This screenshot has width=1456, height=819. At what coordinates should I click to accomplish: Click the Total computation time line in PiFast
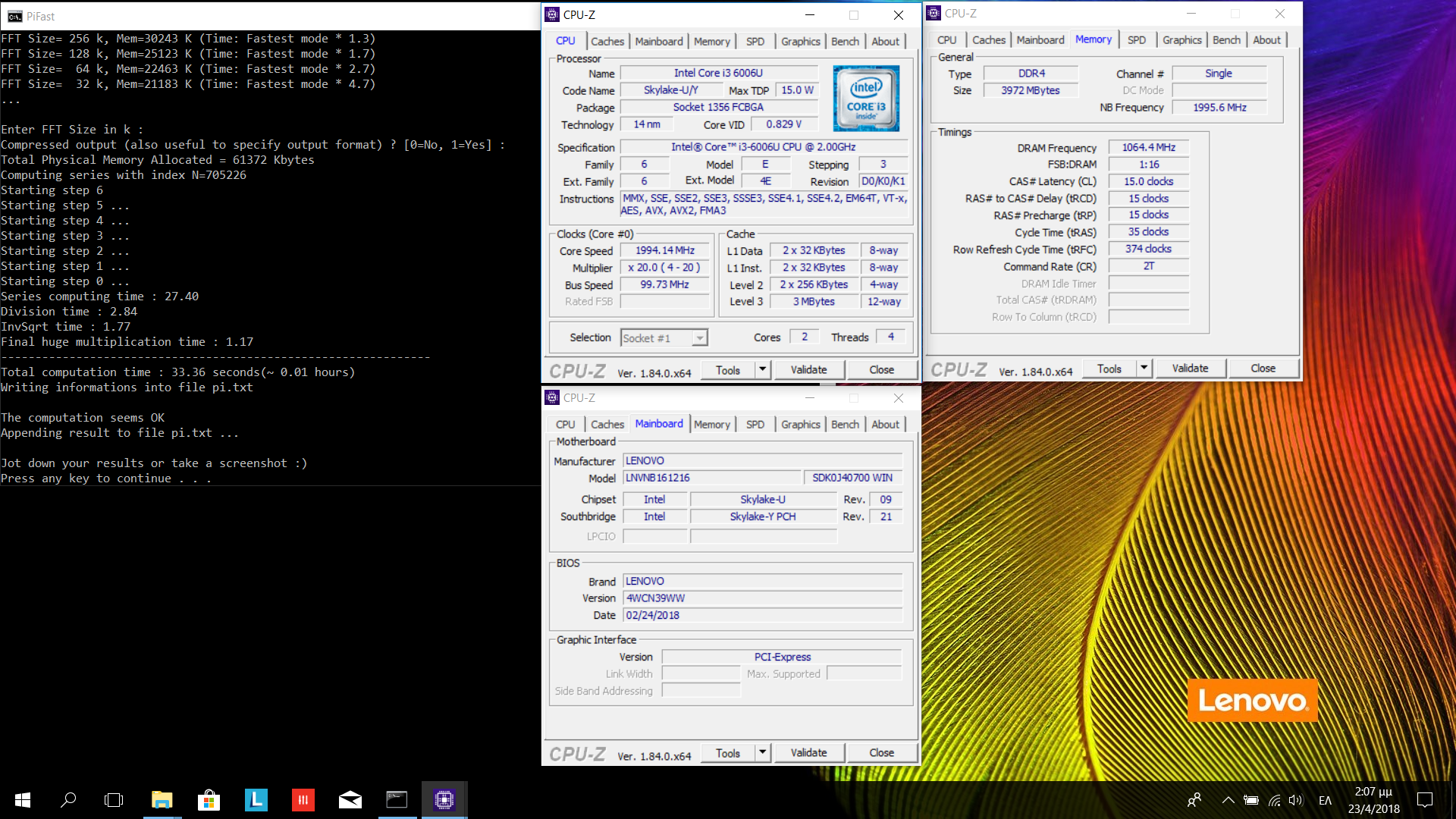[x=177, y=372]
